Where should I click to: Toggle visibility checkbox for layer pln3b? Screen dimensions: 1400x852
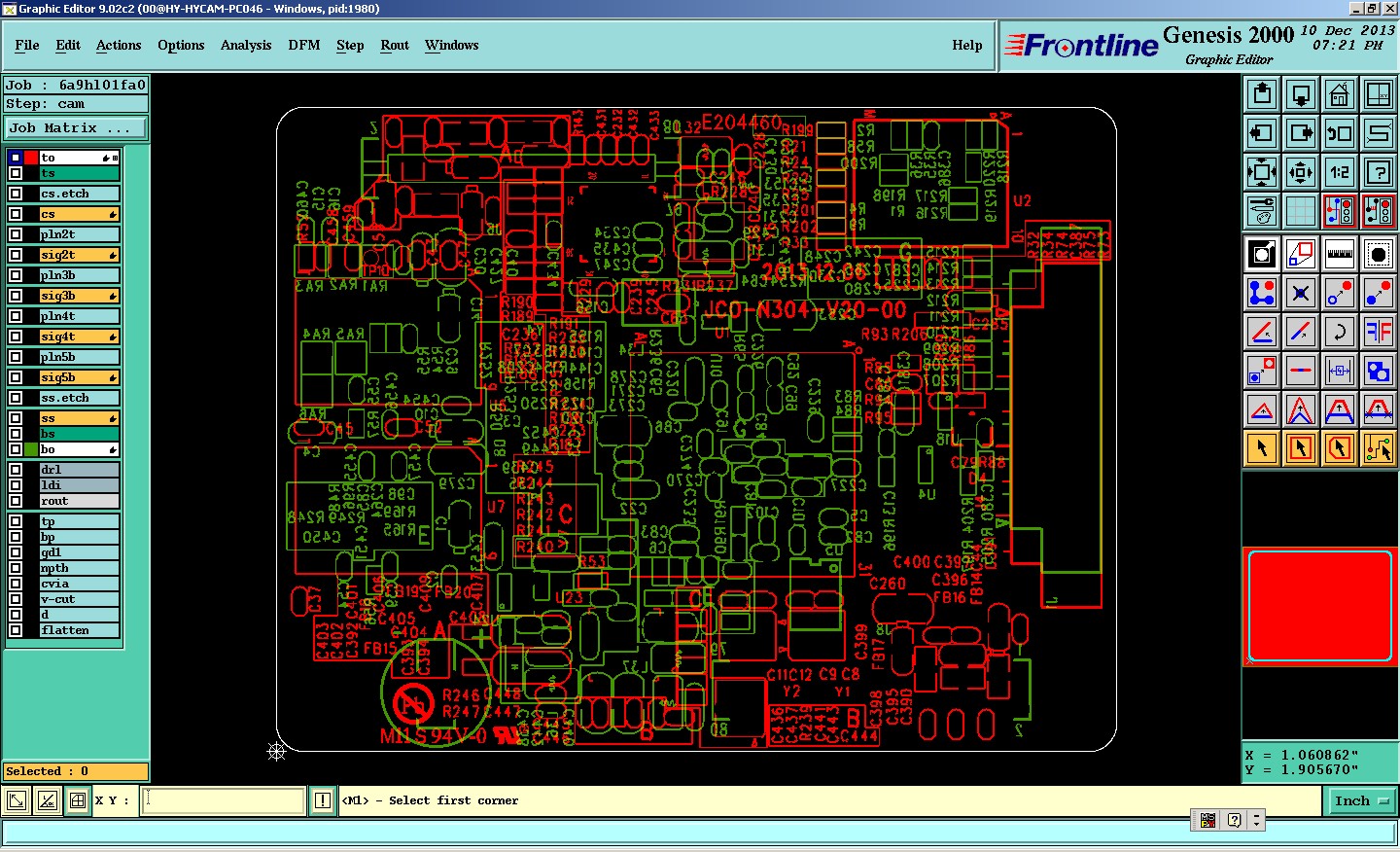click(x=16, y=275)
